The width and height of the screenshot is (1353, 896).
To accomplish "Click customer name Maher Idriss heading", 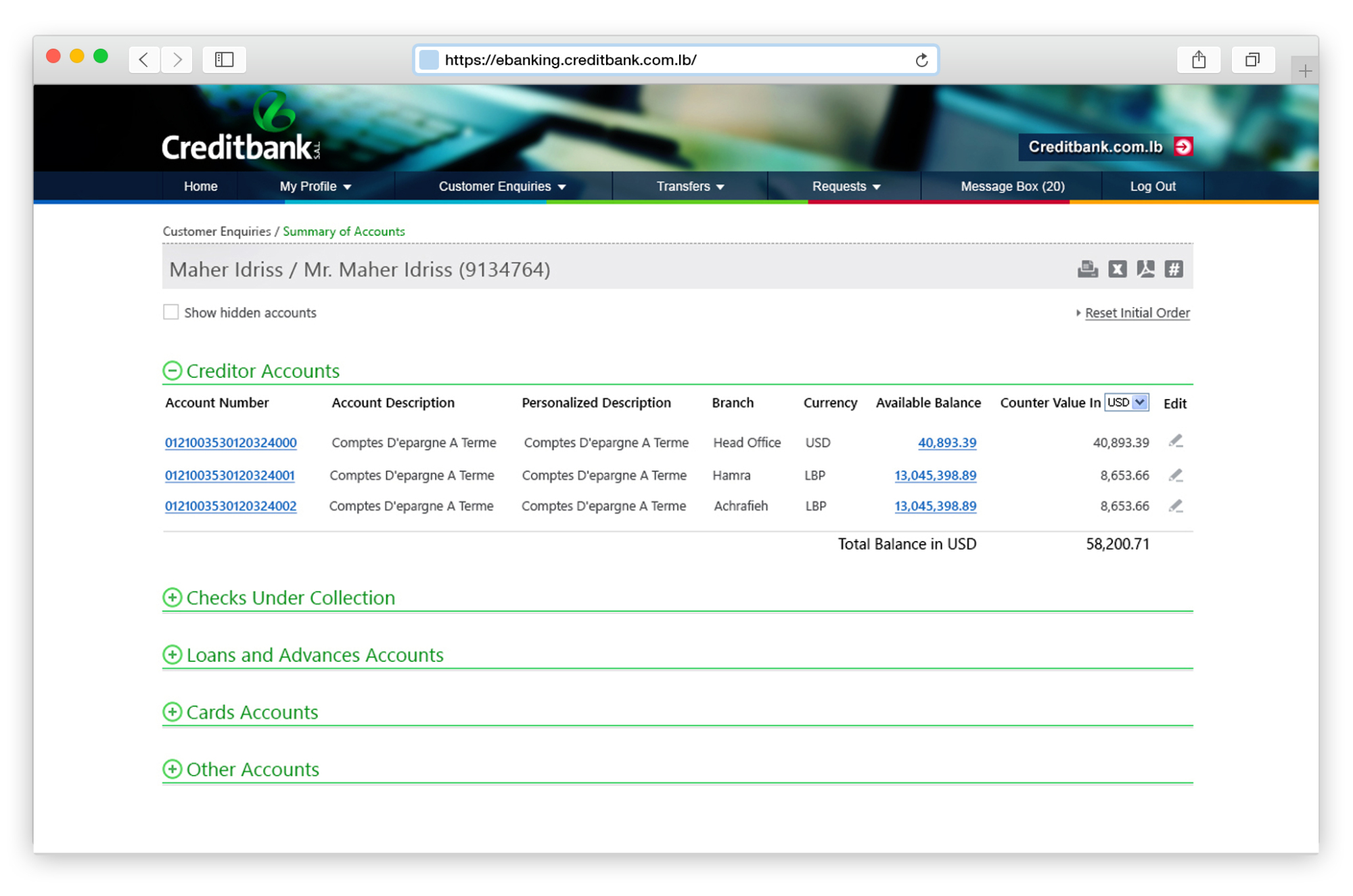I will point(360,269).
